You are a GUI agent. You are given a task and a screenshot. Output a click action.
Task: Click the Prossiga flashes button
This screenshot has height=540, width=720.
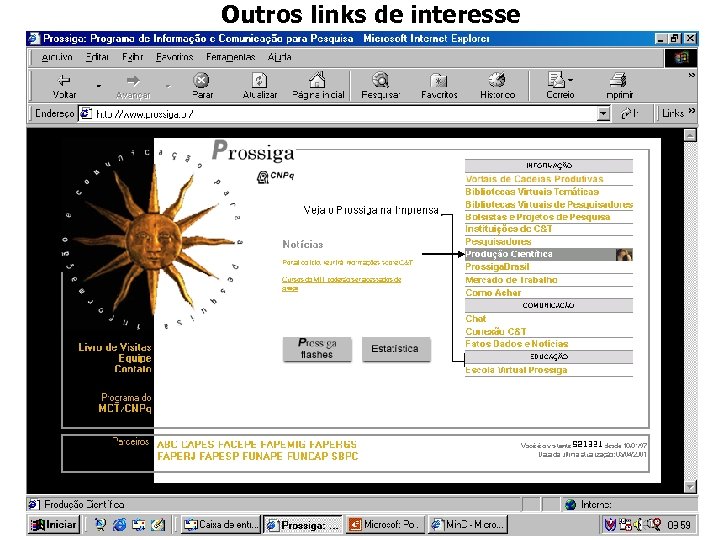click(317, 349)
